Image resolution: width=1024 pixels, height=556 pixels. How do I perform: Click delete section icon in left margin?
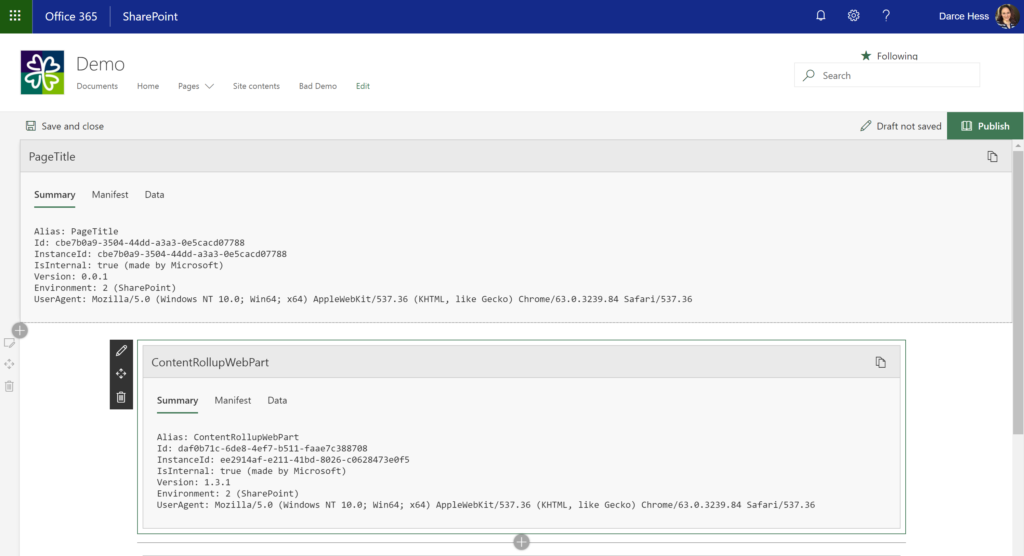pos(9,386)
